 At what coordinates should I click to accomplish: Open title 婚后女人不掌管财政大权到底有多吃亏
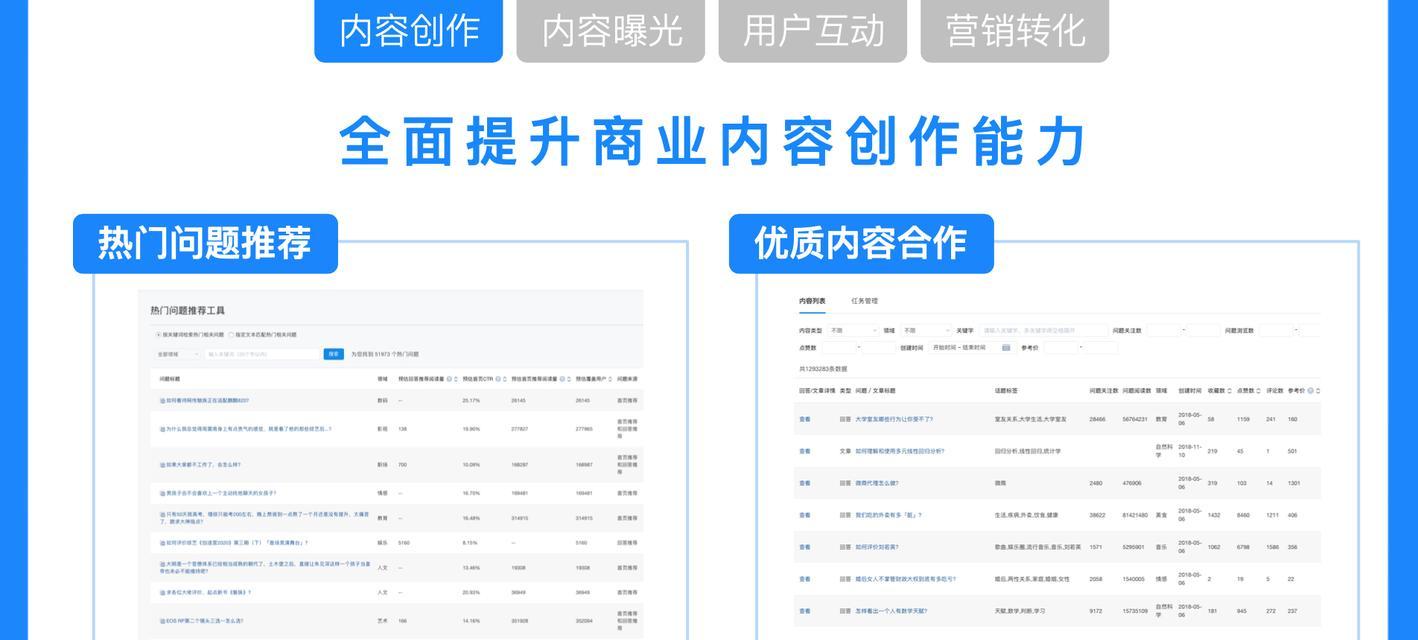click(x=905, y=579)
